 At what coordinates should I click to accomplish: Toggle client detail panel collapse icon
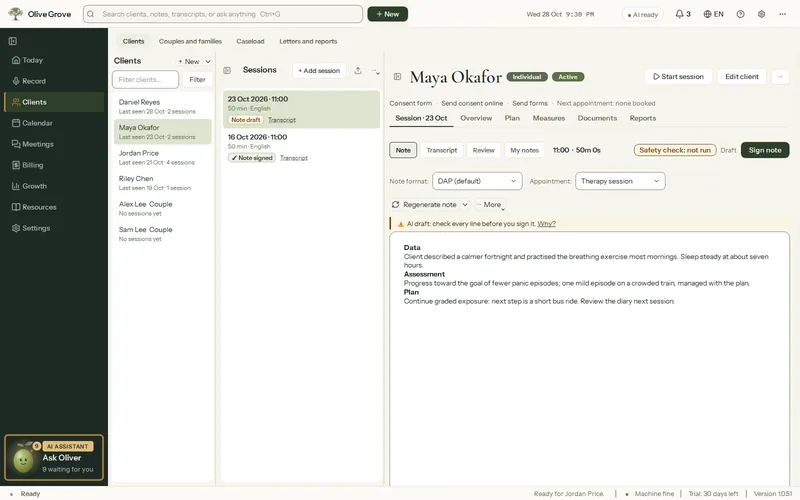pos(397,77)
